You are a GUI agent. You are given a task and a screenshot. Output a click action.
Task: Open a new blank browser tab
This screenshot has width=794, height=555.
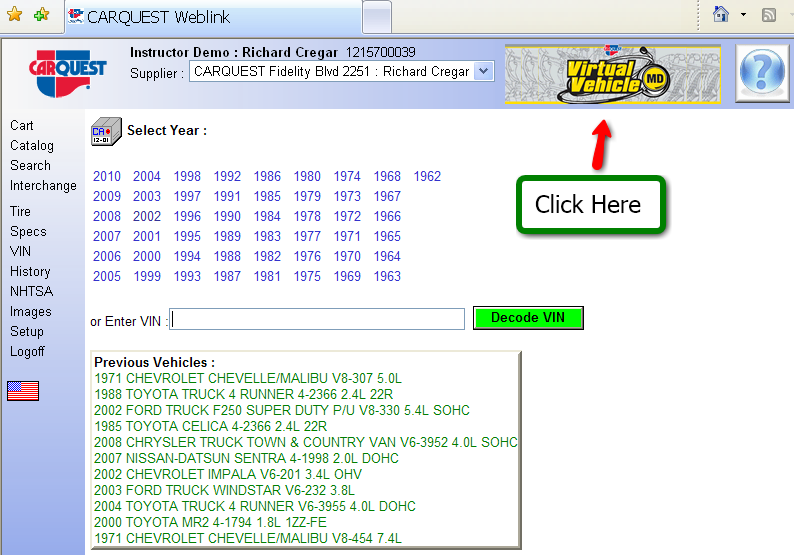377,18
